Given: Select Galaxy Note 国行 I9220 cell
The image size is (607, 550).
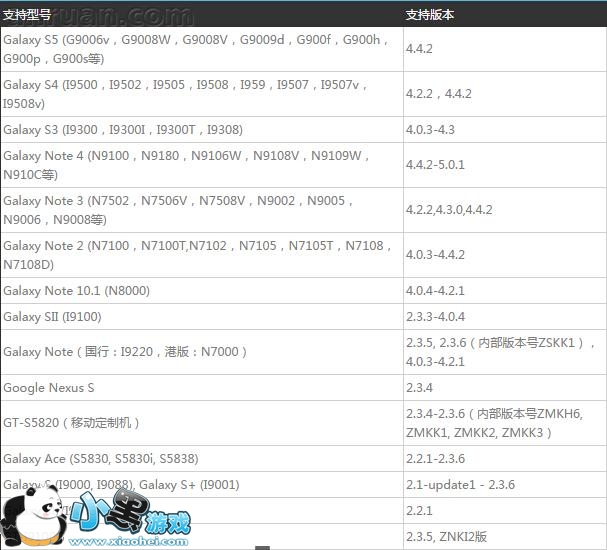Looking at the screenshot, I should coord(202,352).
